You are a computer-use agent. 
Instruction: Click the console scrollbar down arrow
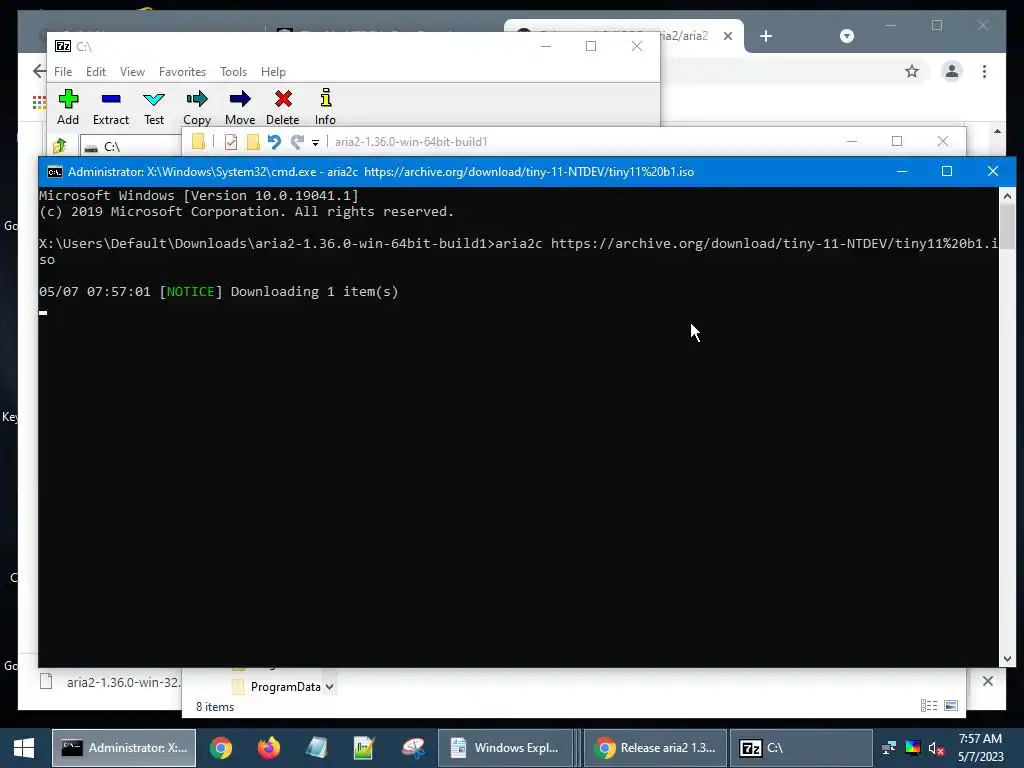1007,659
